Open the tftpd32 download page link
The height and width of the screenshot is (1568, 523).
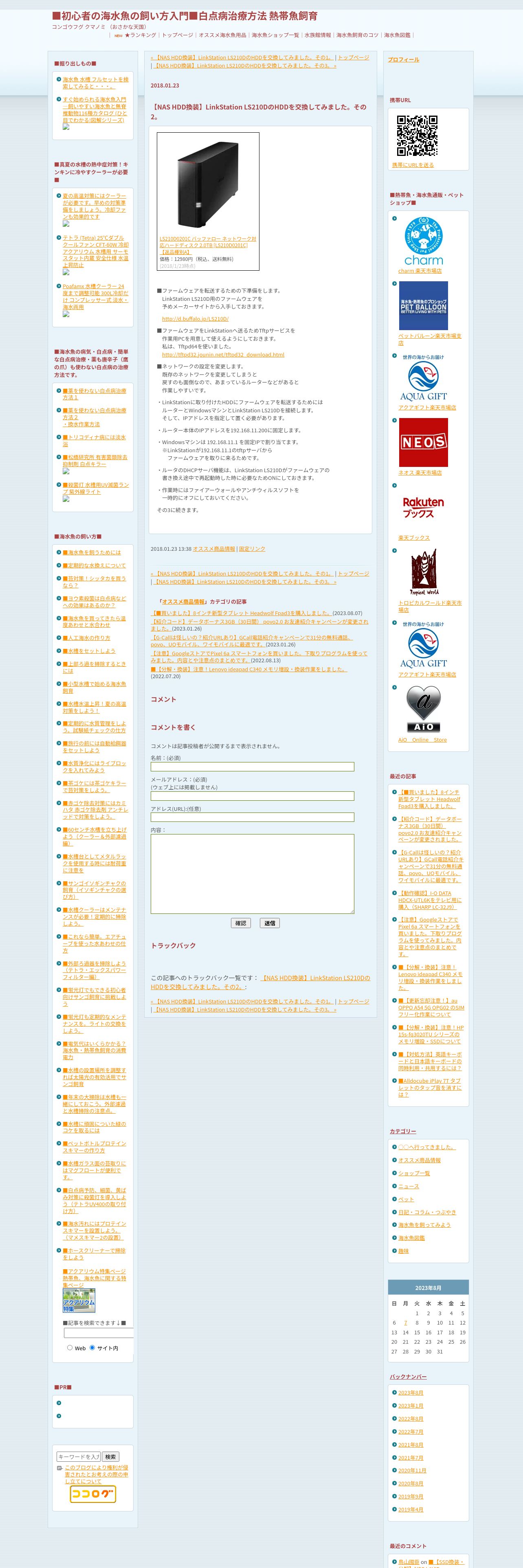tap(223, 354)
